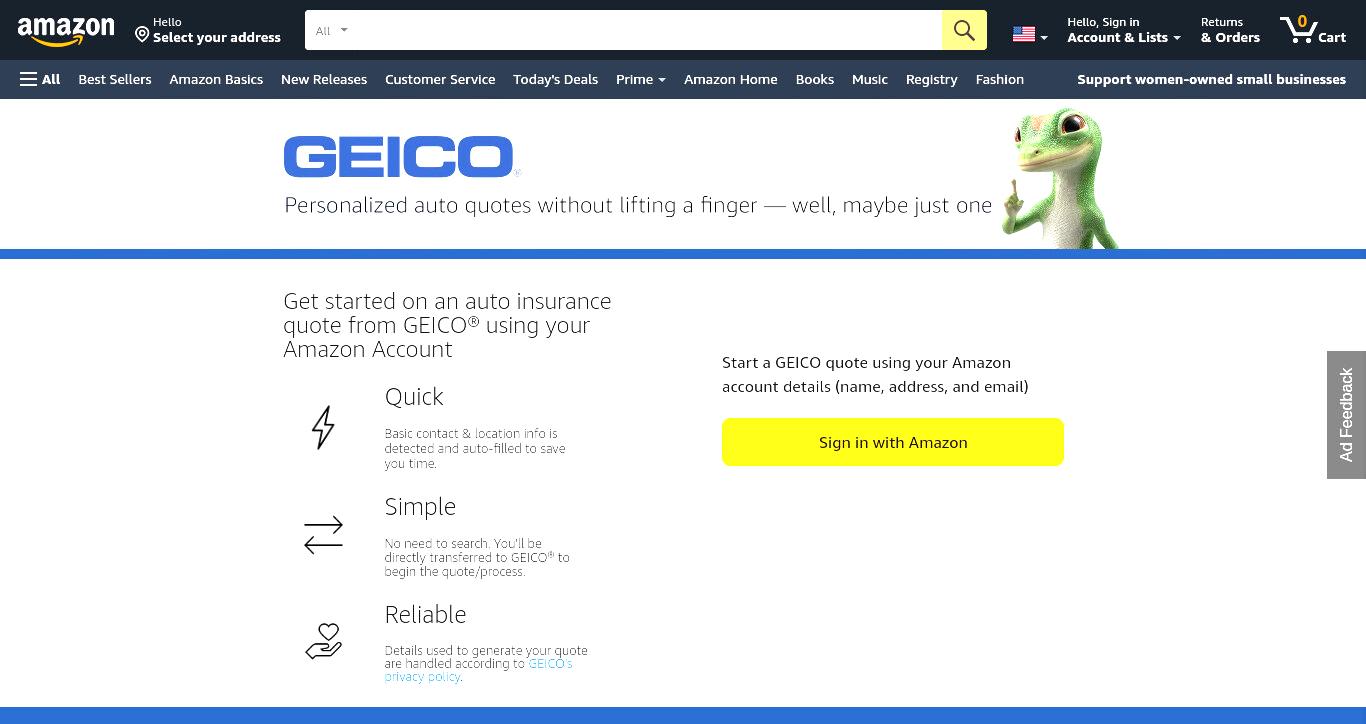This screenshot has height=724, width=1366.
Task: Click the US flag language icon
Action: [x=1024, y=34]
